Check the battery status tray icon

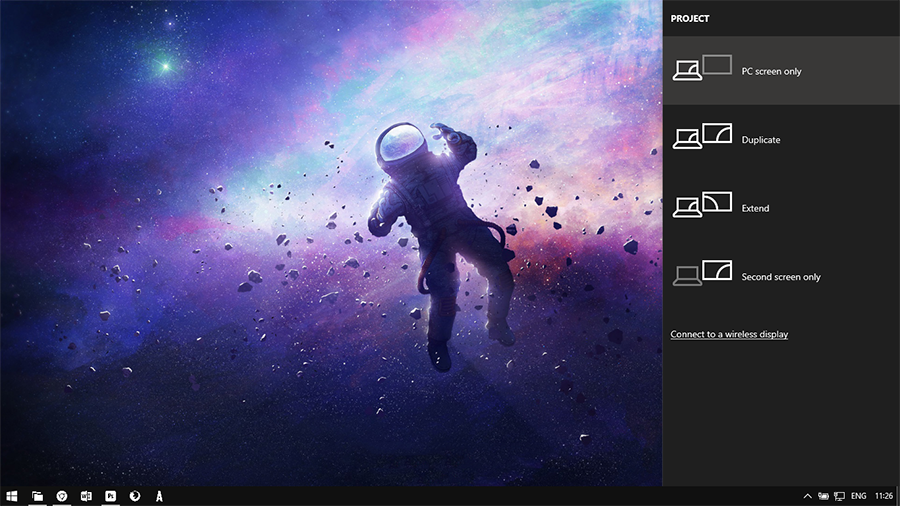click(x=823, y=496)
